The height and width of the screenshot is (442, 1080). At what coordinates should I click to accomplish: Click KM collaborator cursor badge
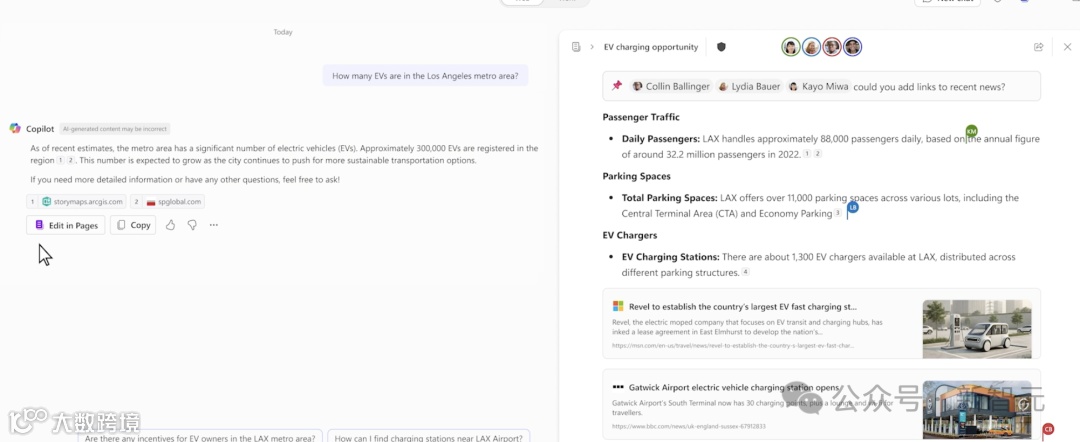point(971,131)
